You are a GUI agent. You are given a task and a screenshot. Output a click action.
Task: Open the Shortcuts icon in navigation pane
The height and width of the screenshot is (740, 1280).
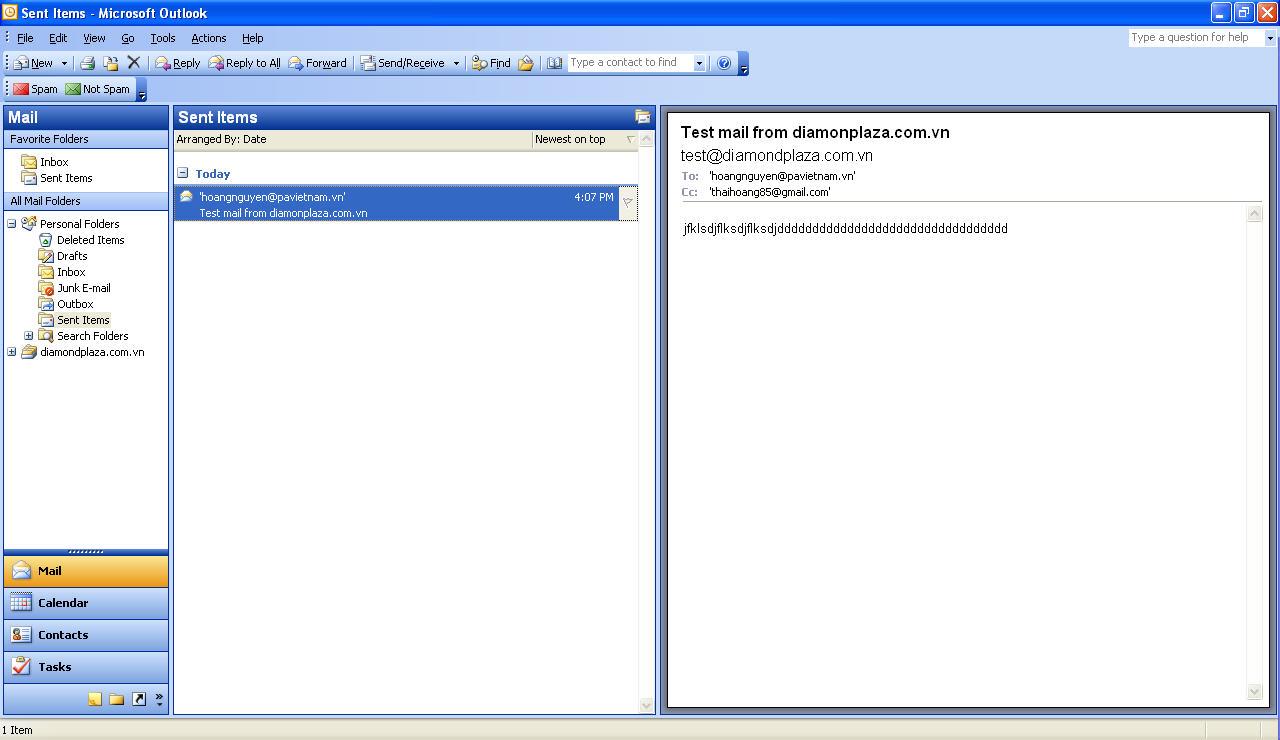139,699
